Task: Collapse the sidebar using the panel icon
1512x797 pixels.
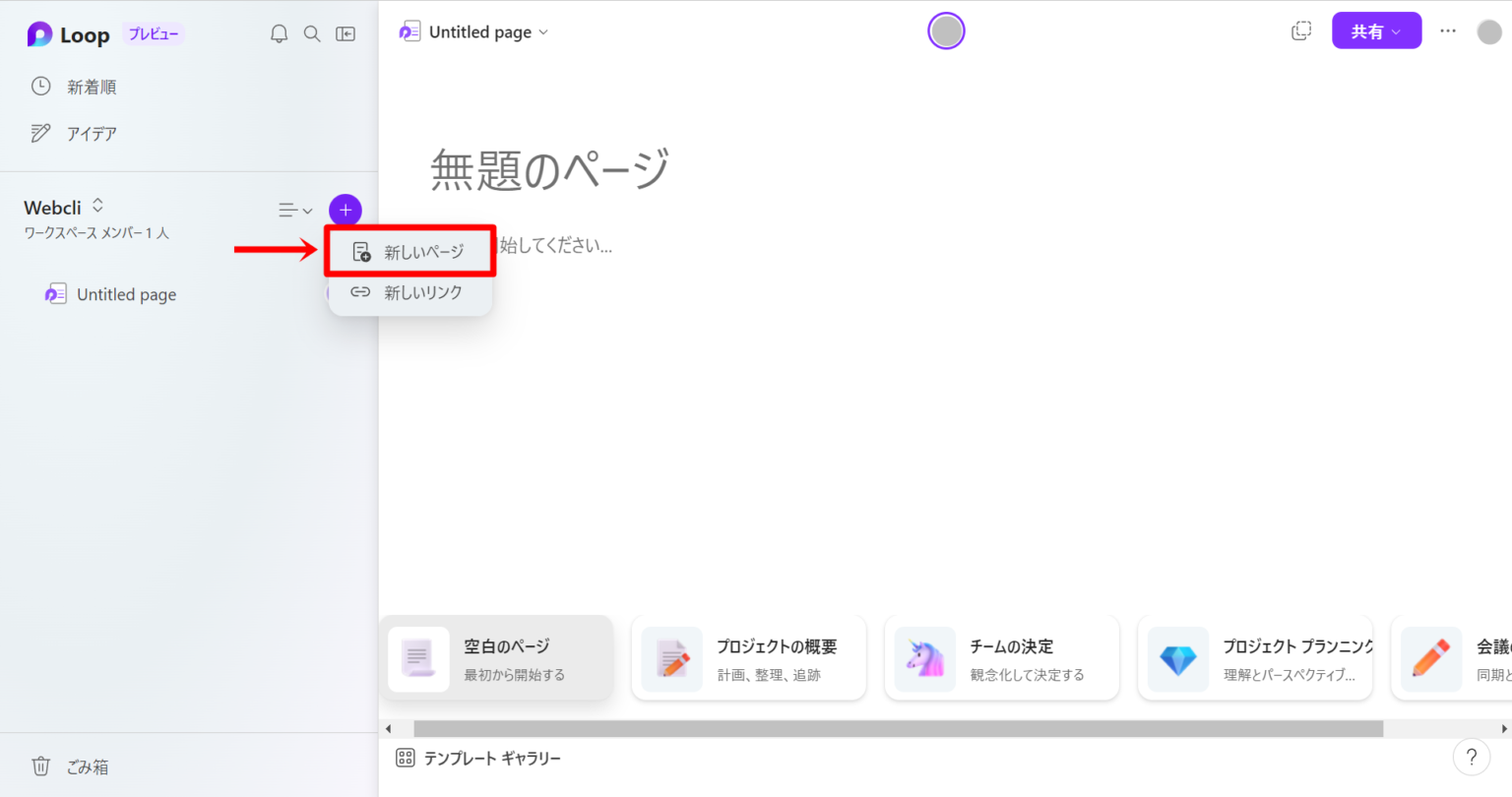Action: pyautogui.click(x=346, y=32)
